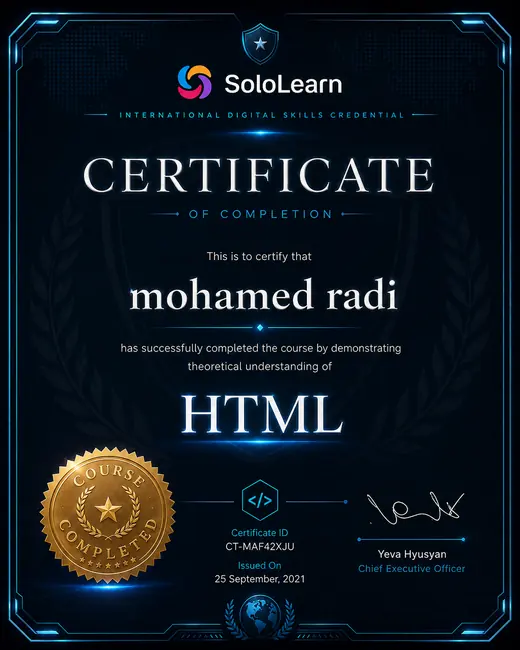The width and height of the screenshot is (520, 650).
Task: Click the name Yeva Hyusyan
Action: point(412,554)
